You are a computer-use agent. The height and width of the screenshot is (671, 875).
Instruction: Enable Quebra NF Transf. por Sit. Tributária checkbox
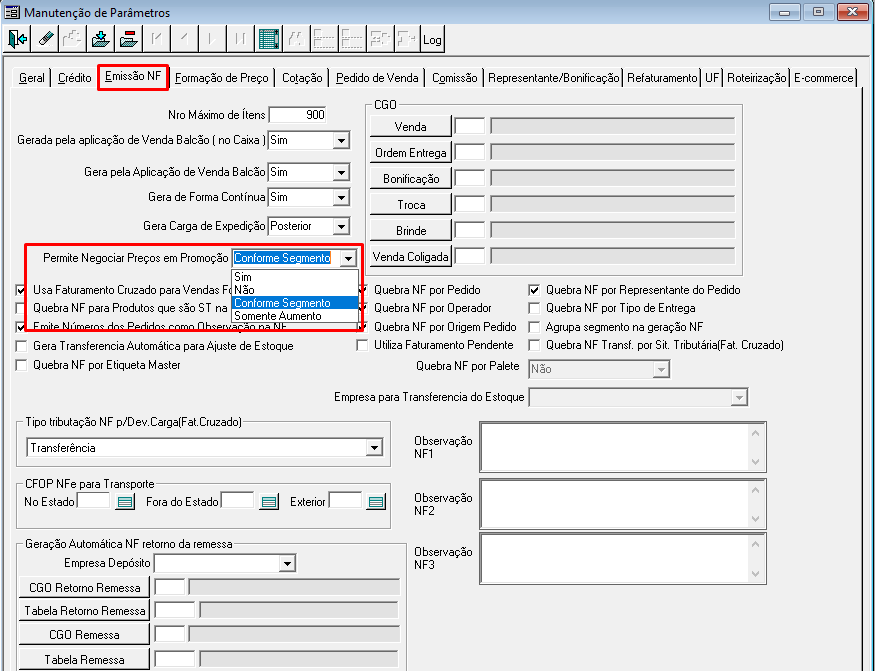click(534, 346)
